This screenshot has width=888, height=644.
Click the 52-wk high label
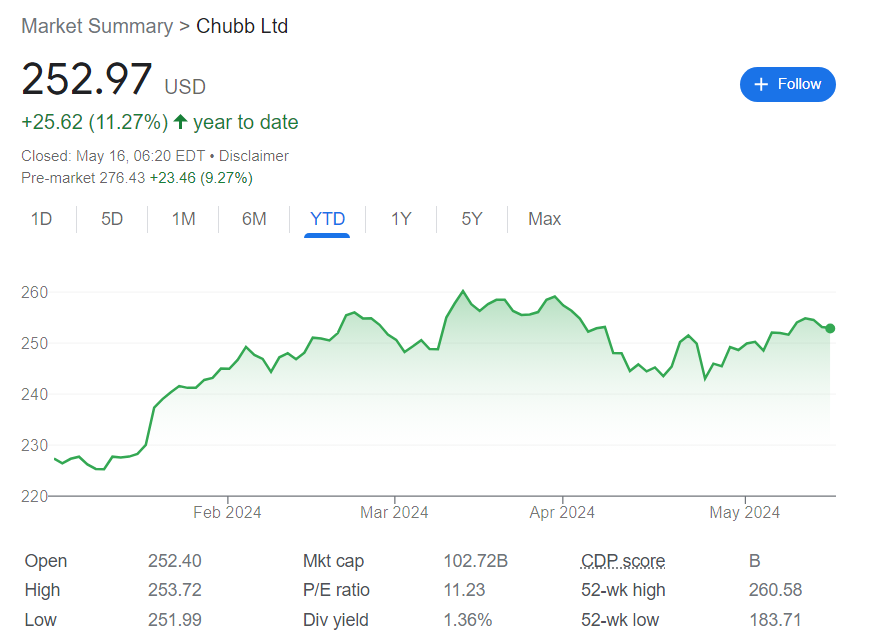[x=623, y=590]
